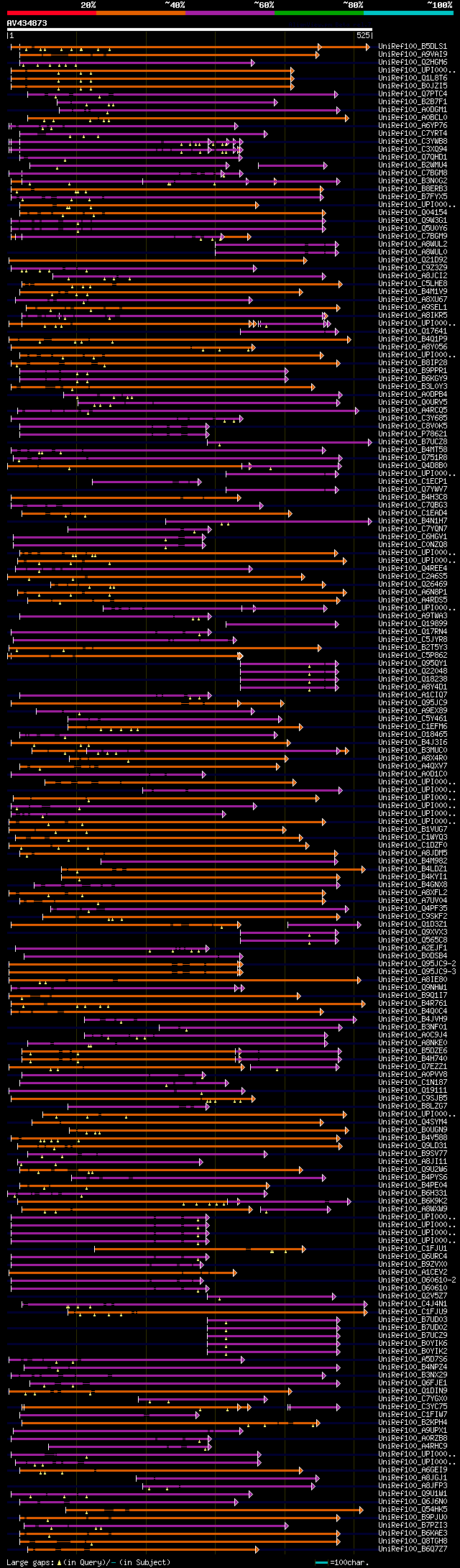
Task: Select hit label UniRef100_C1EFM6
Action: pyautogui.click(x=413, y=727)
